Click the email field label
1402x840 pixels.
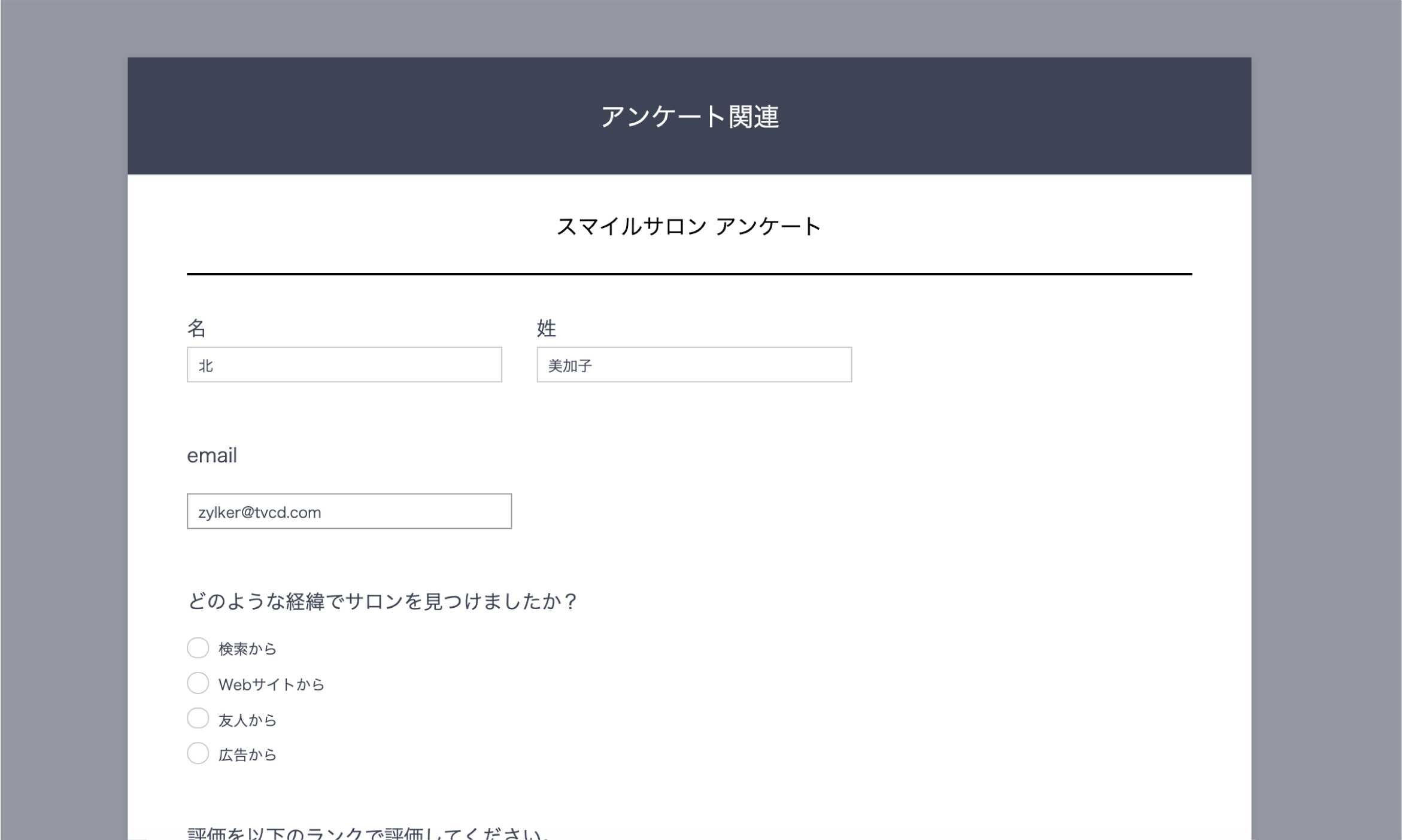212,455
